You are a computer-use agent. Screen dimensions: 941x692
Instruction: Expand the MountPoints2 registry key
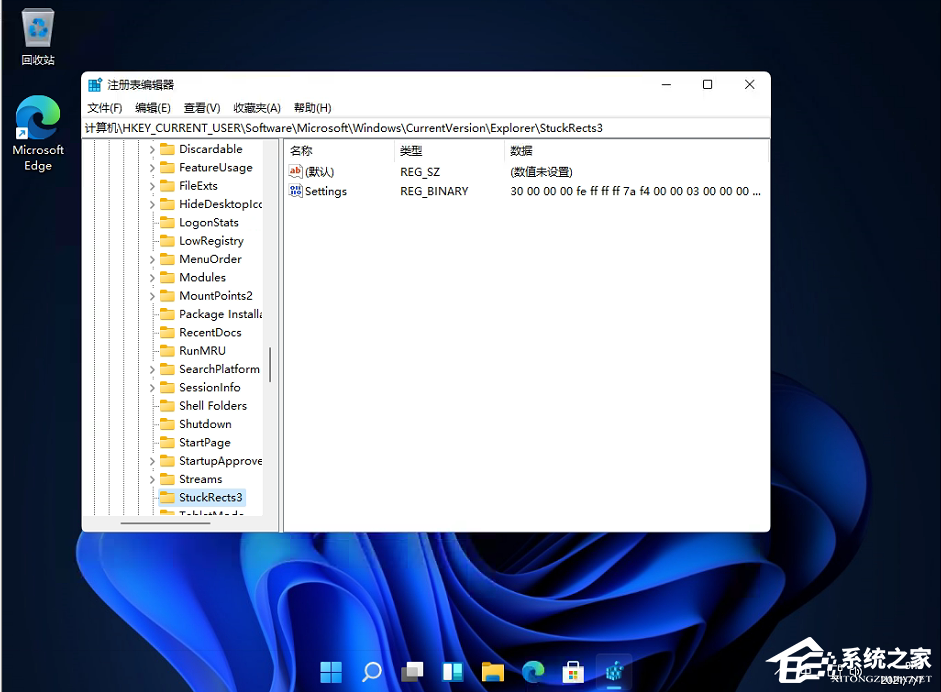pos(152,295)
